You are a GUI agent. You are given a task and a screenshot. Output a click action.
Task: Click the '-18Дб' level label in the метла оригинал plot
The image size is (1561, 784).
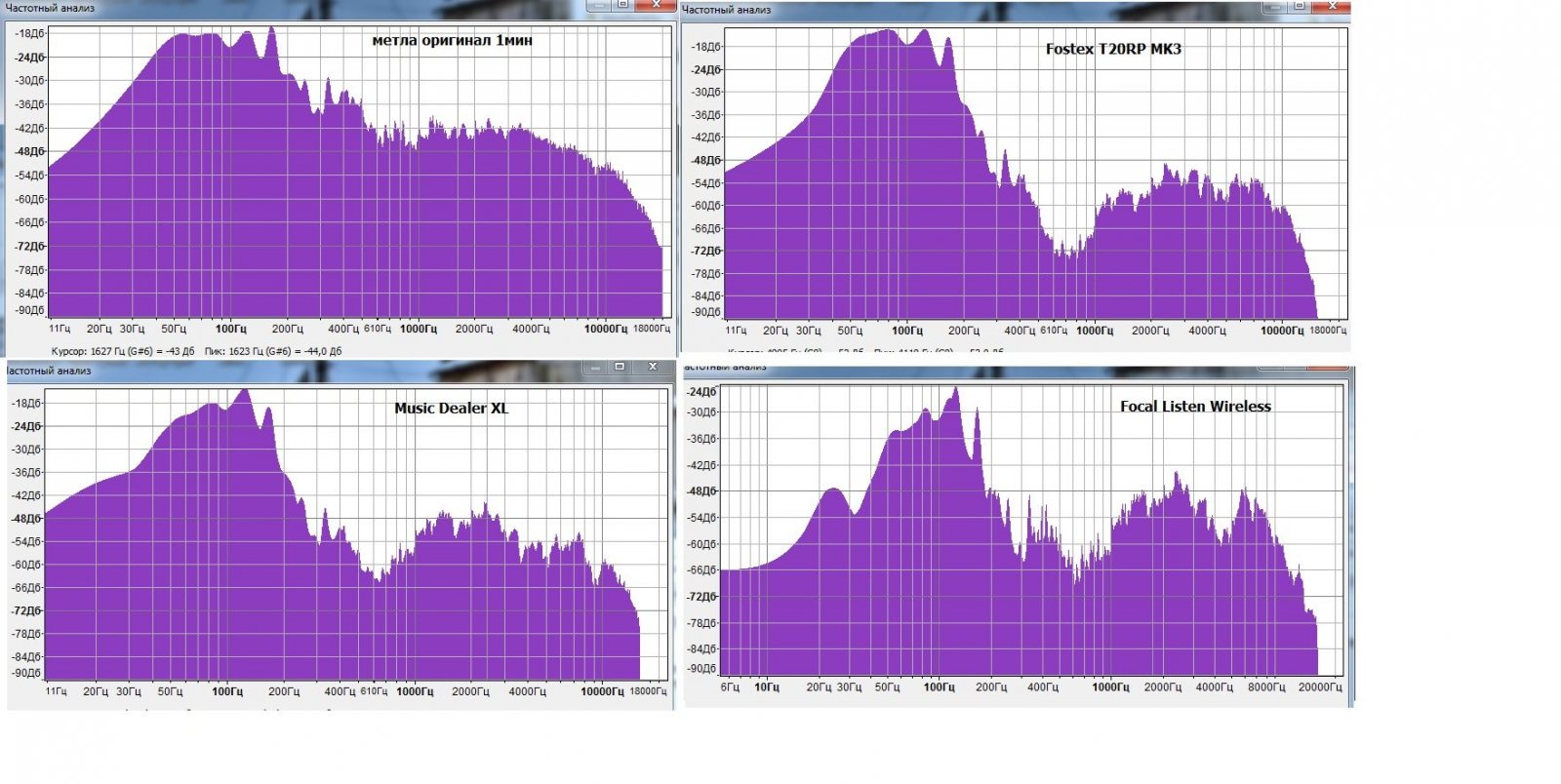tap(29, 33)
